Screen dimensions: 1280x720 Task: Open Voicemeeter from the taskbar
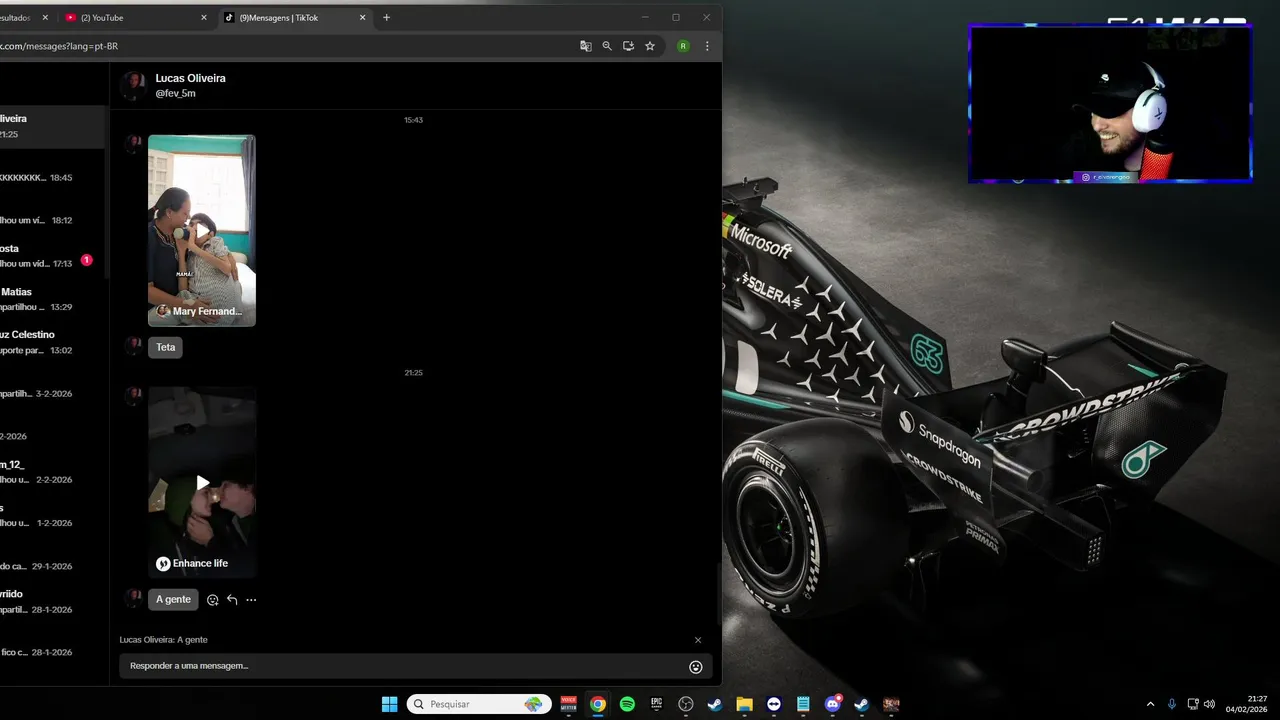(x=568, y=704)
